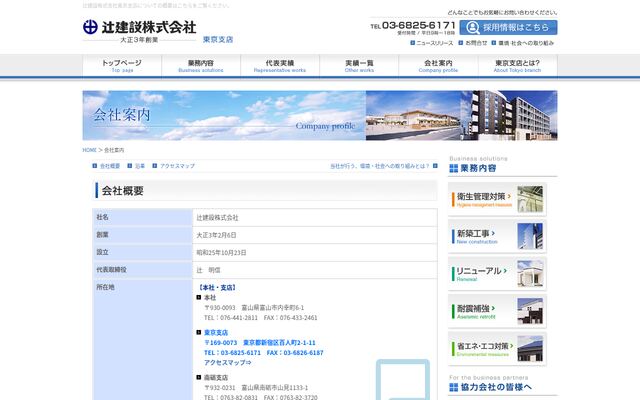This screenshot has height=400, width=640.
Task: Click the square icon beside 会社概要 anchor
Action: pyautogui.click(x=95, y=166)
